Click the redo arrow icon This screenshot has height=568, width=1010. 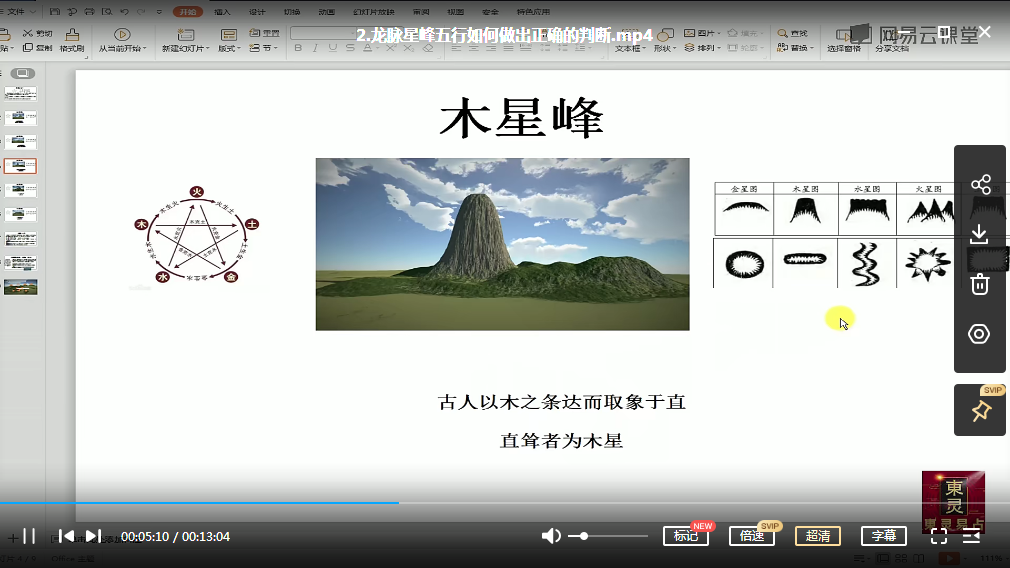point(141,12)
